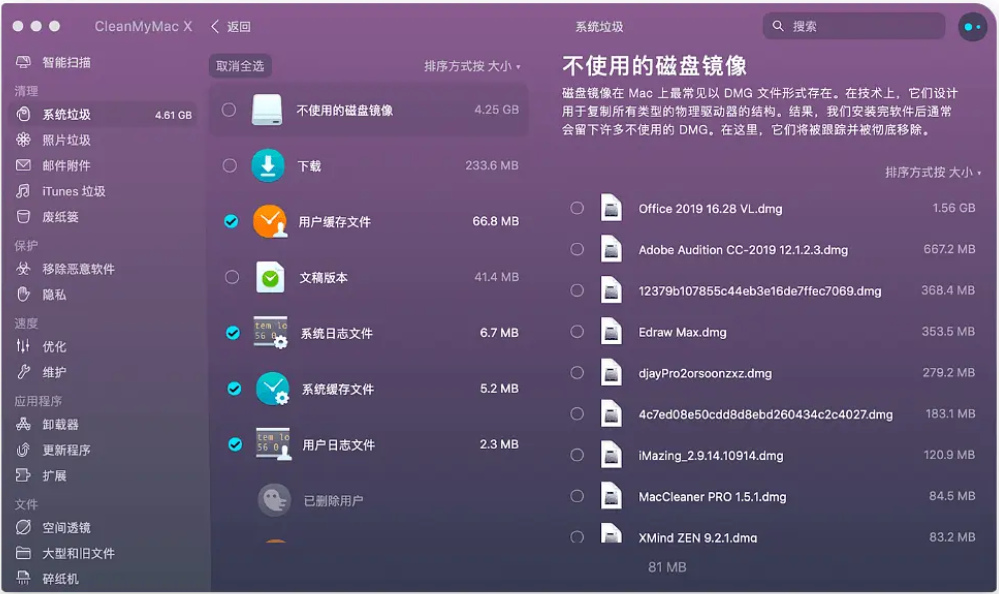999x594 pixels.
Task: Click the 不使用的磁盘镜像 drive icon
Action: point(267,110)
